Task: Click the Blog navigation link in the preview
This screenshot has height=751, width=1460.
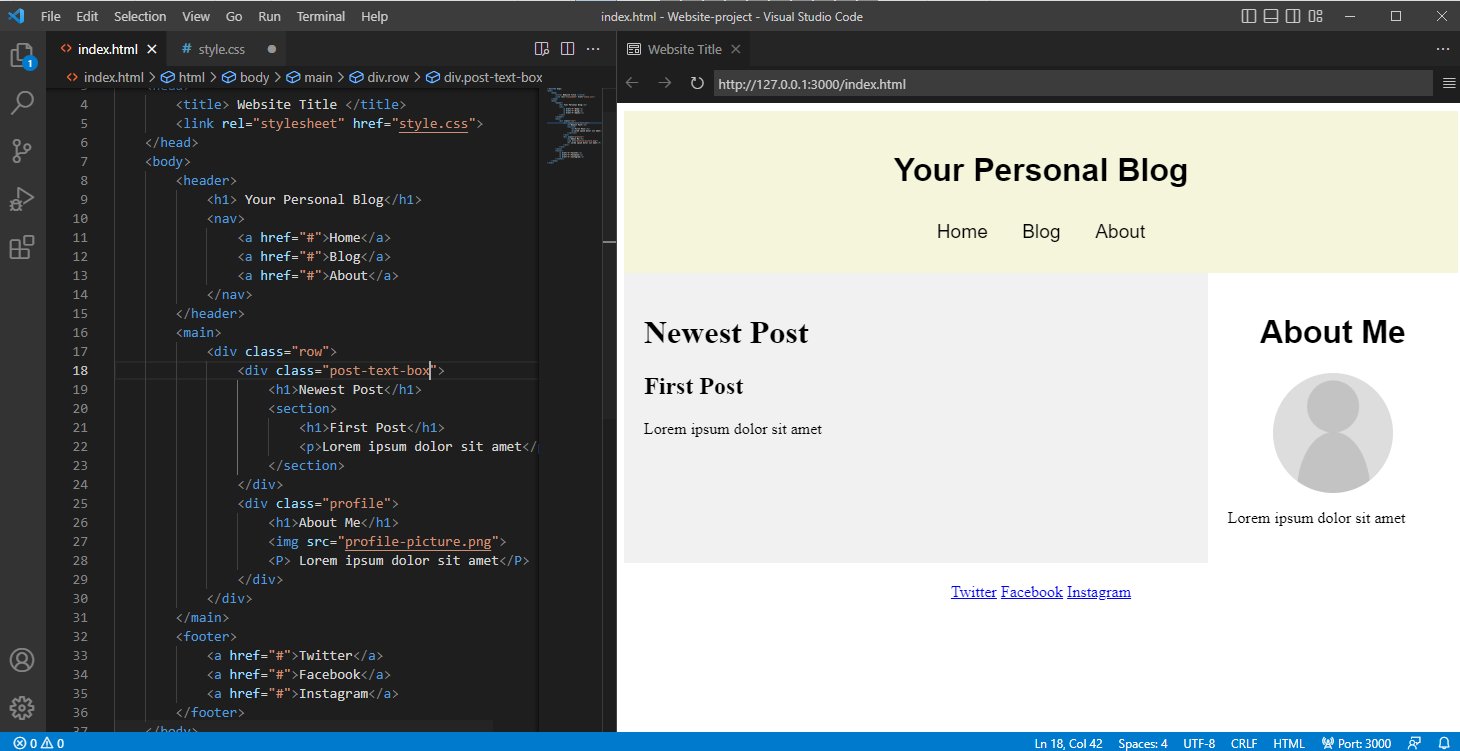Action: (x=1041, y=231)
